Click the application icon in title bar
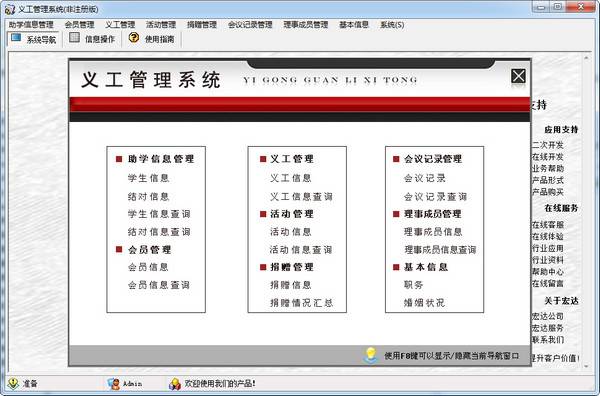This screenshot has width=600, height=396. [10, 9]
